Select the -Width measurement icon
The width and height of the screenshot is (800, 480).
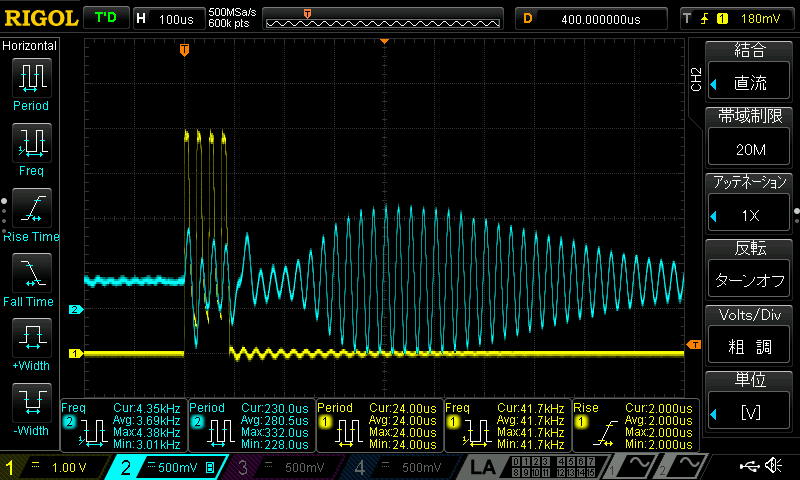coord(30,405)
